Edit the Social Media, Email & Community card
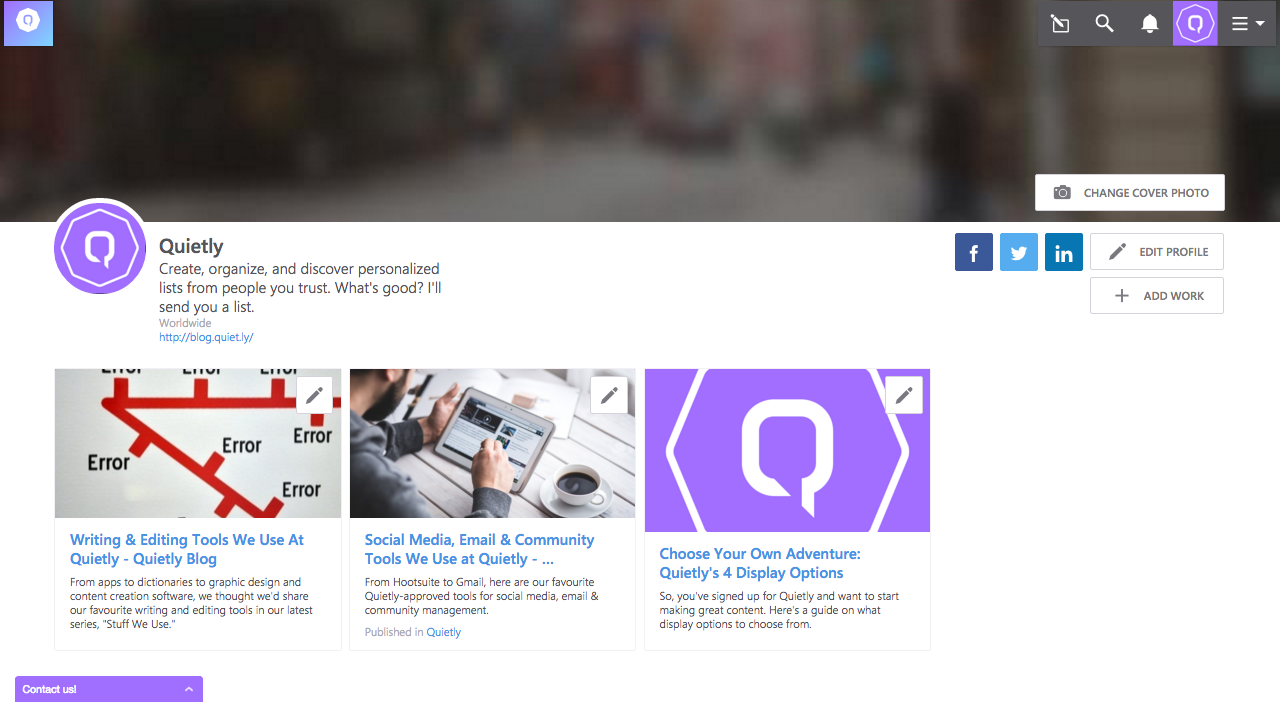 click(610, 395)
